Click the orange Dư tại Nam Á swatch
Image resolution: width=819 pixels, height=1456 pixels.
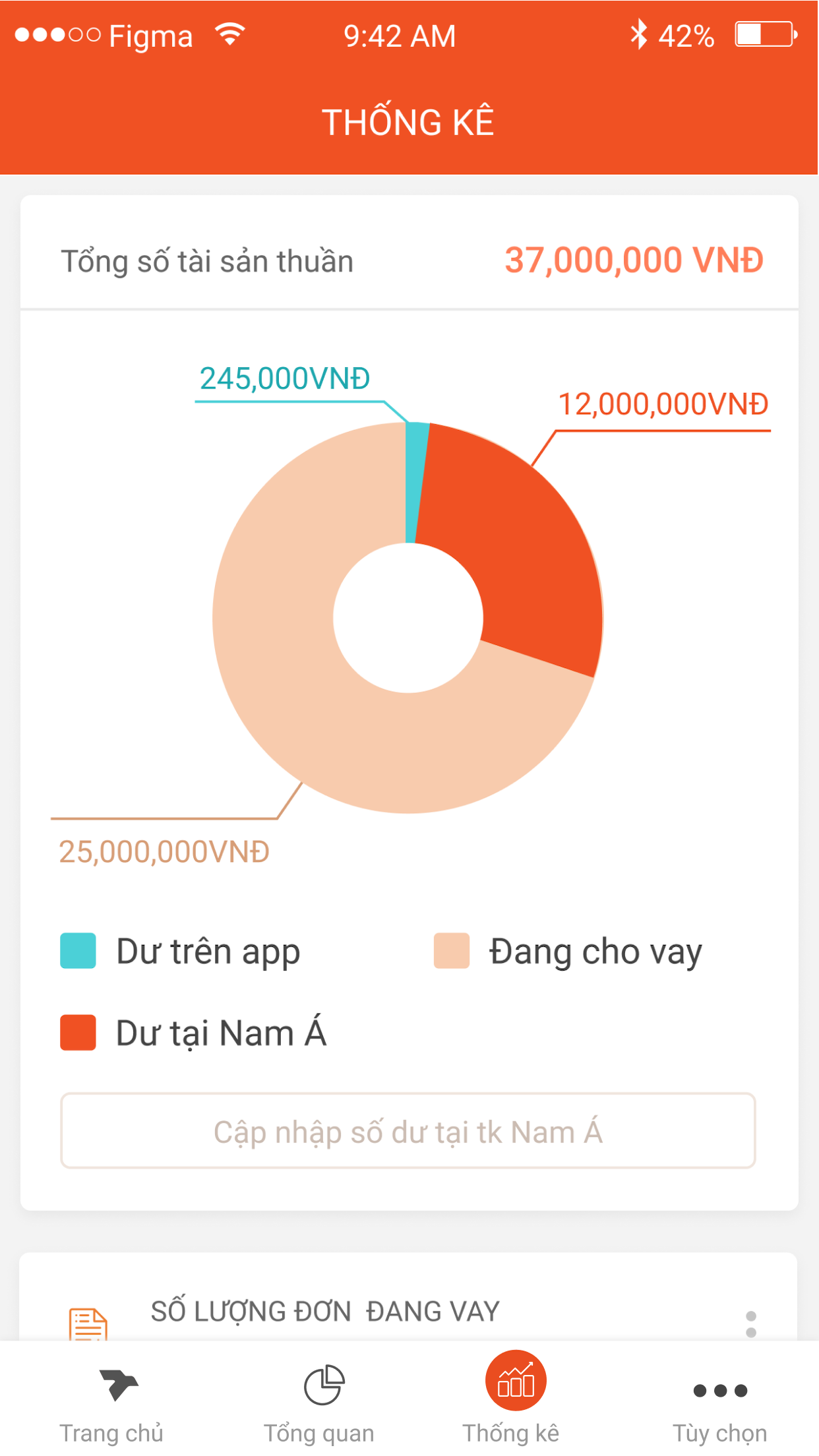point(78,1032)
